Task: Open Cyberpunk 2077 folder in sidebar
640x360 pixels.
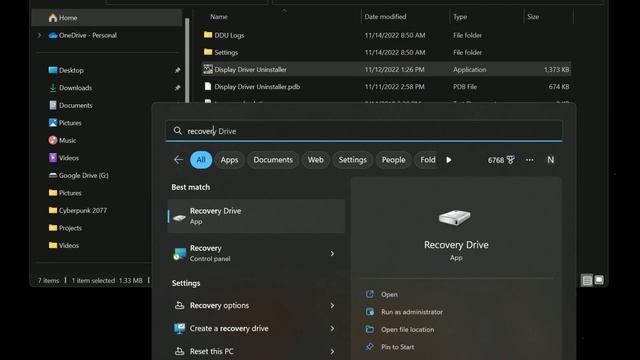Action: (x=78, y=211)
